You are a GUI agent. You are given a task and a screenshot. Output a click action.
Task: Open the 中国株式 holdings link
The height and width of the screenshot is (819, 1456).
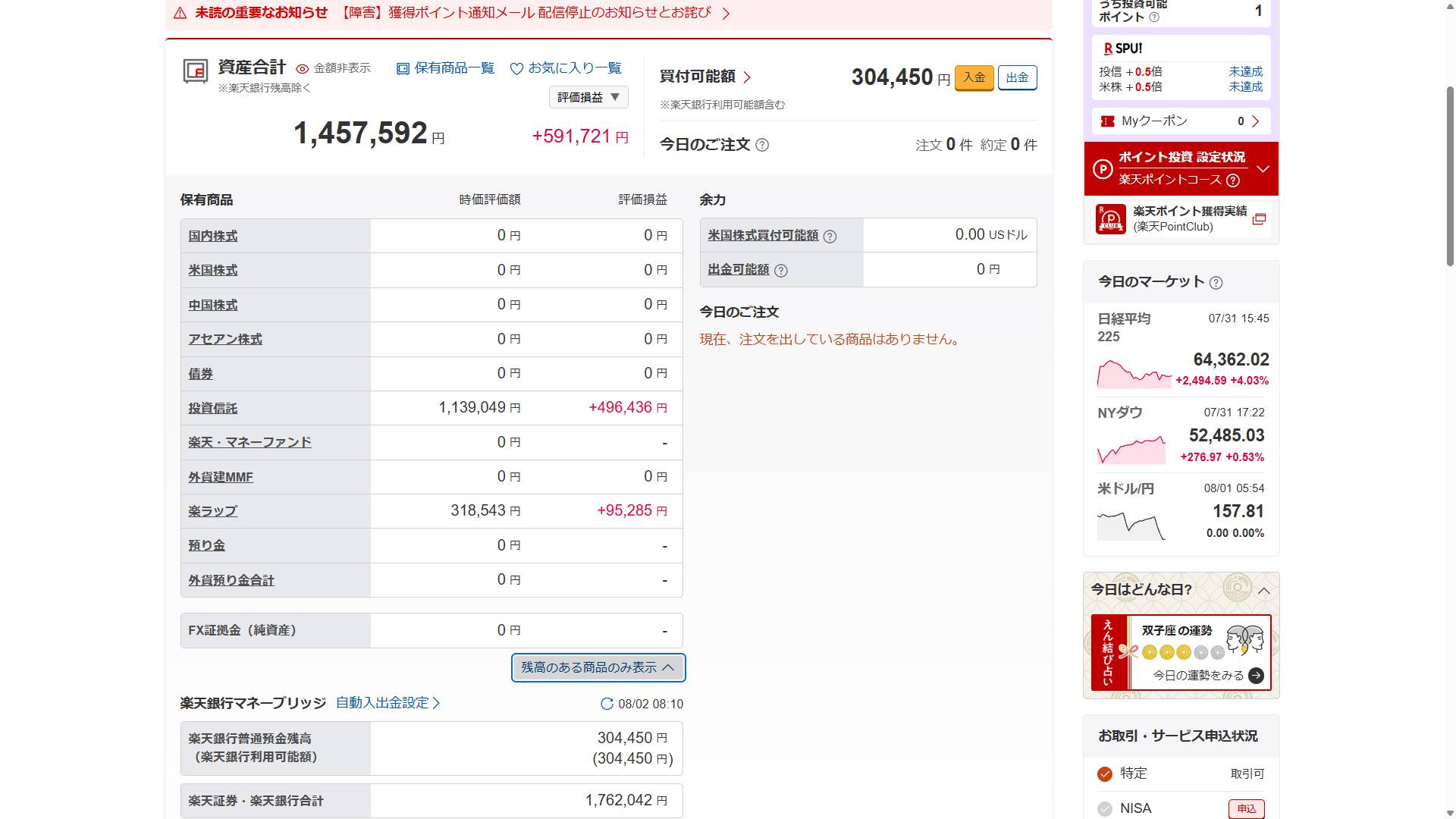[213, 306]
